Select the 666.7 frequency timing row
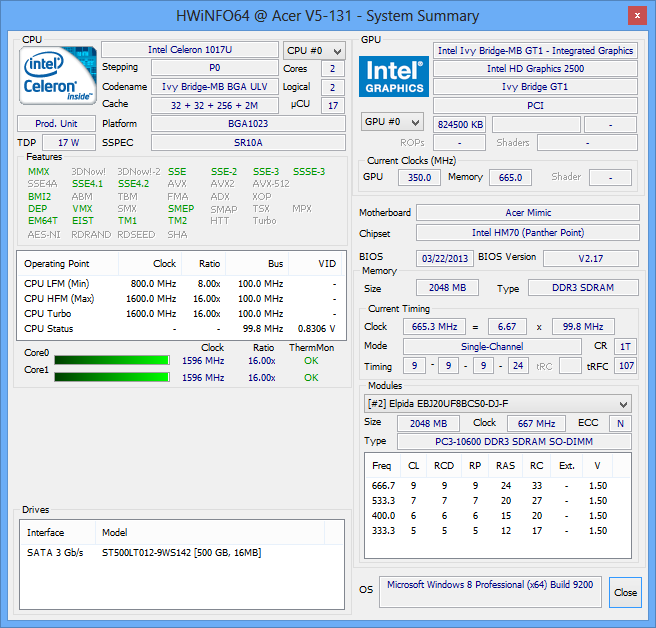Image resolution: width=656 pixels, height=628 pixels. coord(497,486)
